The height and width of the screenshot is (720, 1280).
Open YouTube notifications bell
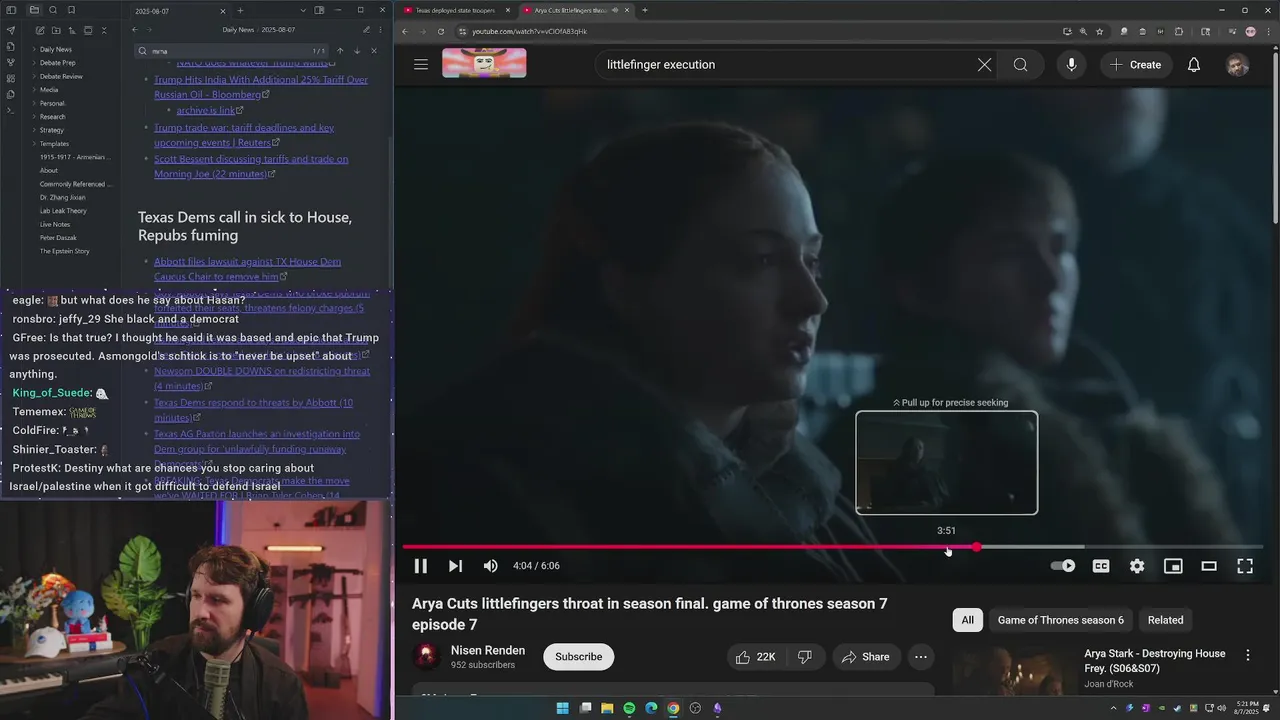[x=1194, y=65]
